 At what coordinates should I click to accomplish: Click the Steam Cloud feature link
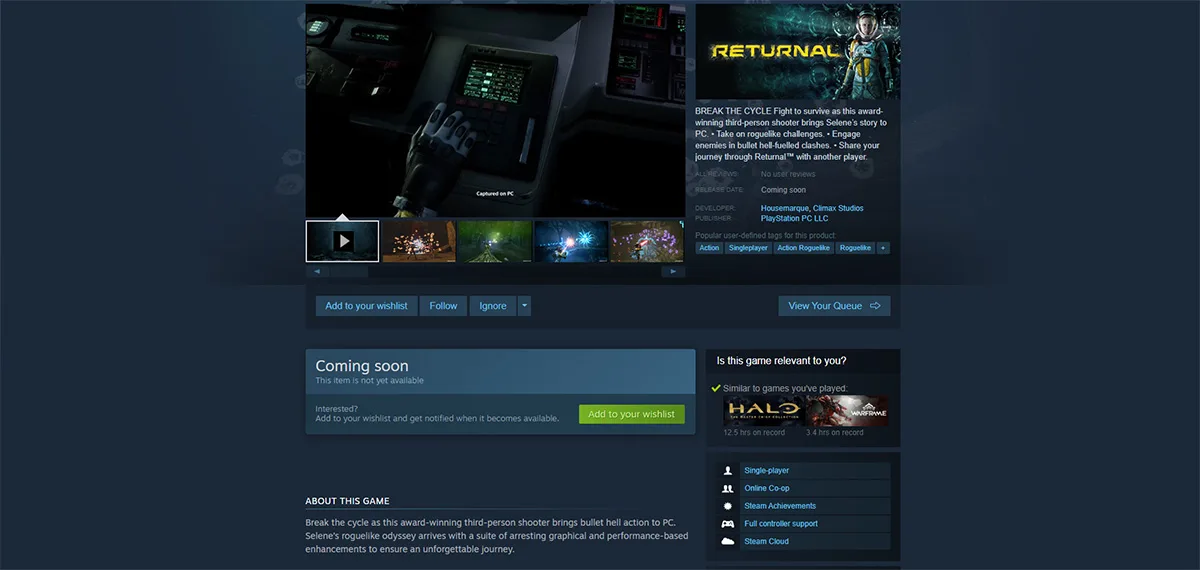pos(766,541)
